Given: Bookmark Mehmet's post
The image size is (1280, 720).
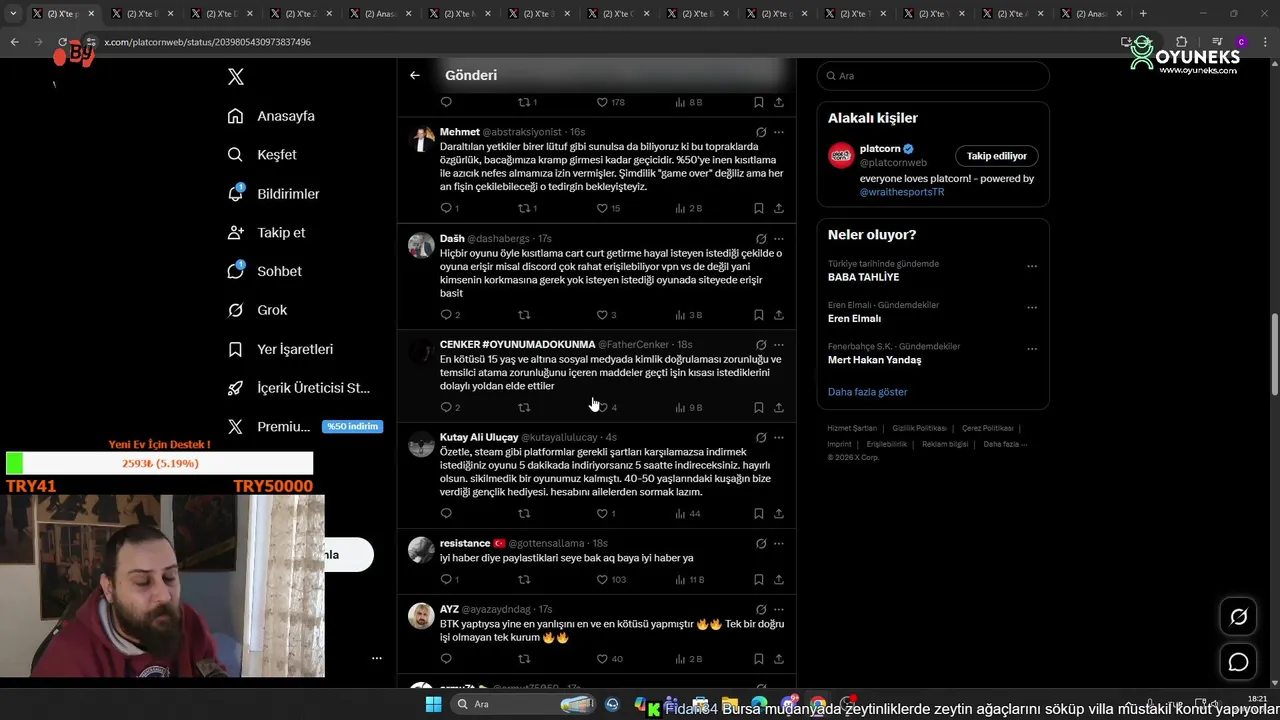Looking at the screenshot, I should (759, 208).
